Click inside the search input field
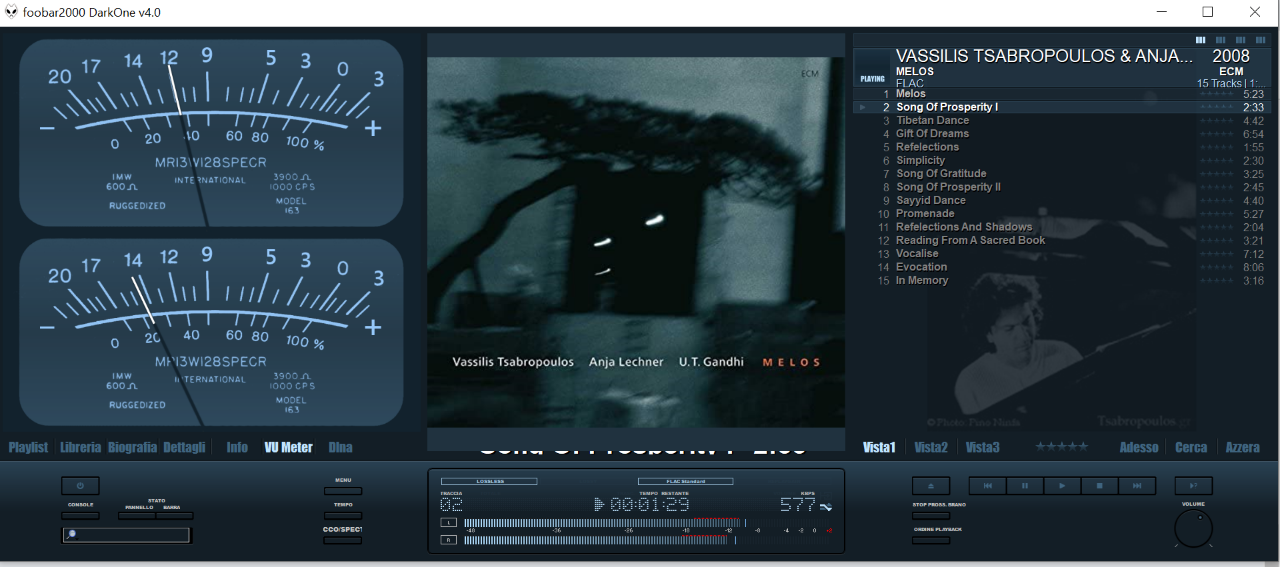1280x567 pixels. tap(126, 535)
